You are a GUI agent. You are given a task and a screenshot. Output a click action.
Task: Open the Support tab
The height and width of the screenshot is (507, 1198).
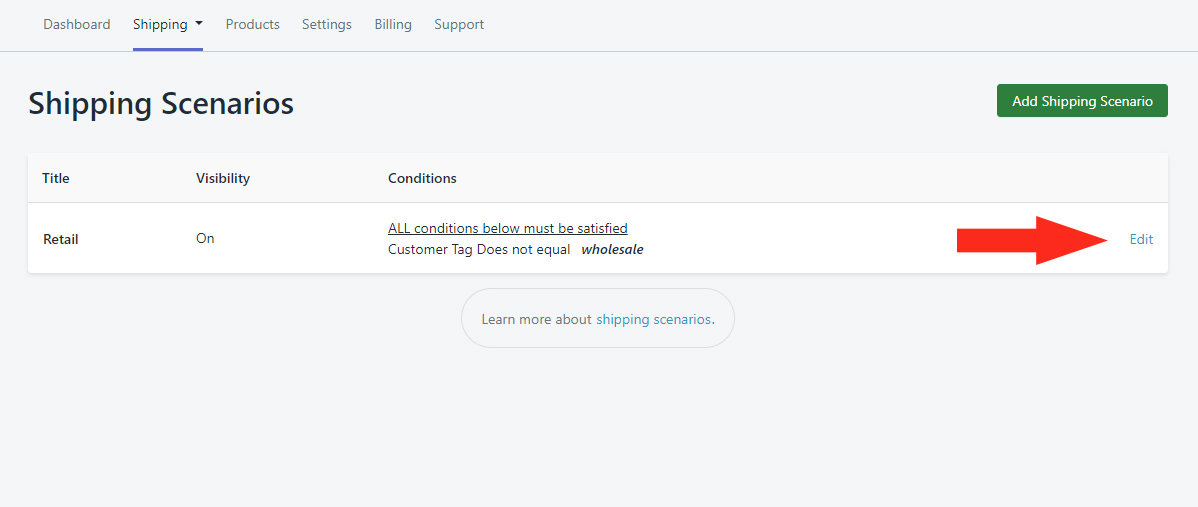coord(459,24)
